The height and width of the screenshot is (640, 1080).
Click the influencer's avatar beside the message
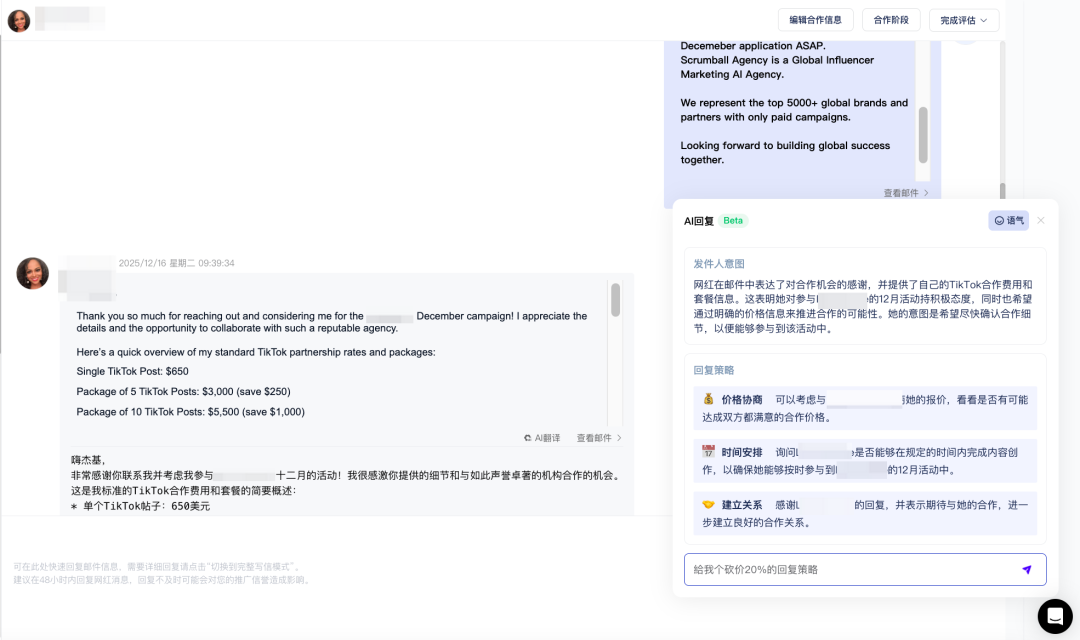(x=32, y=273)
